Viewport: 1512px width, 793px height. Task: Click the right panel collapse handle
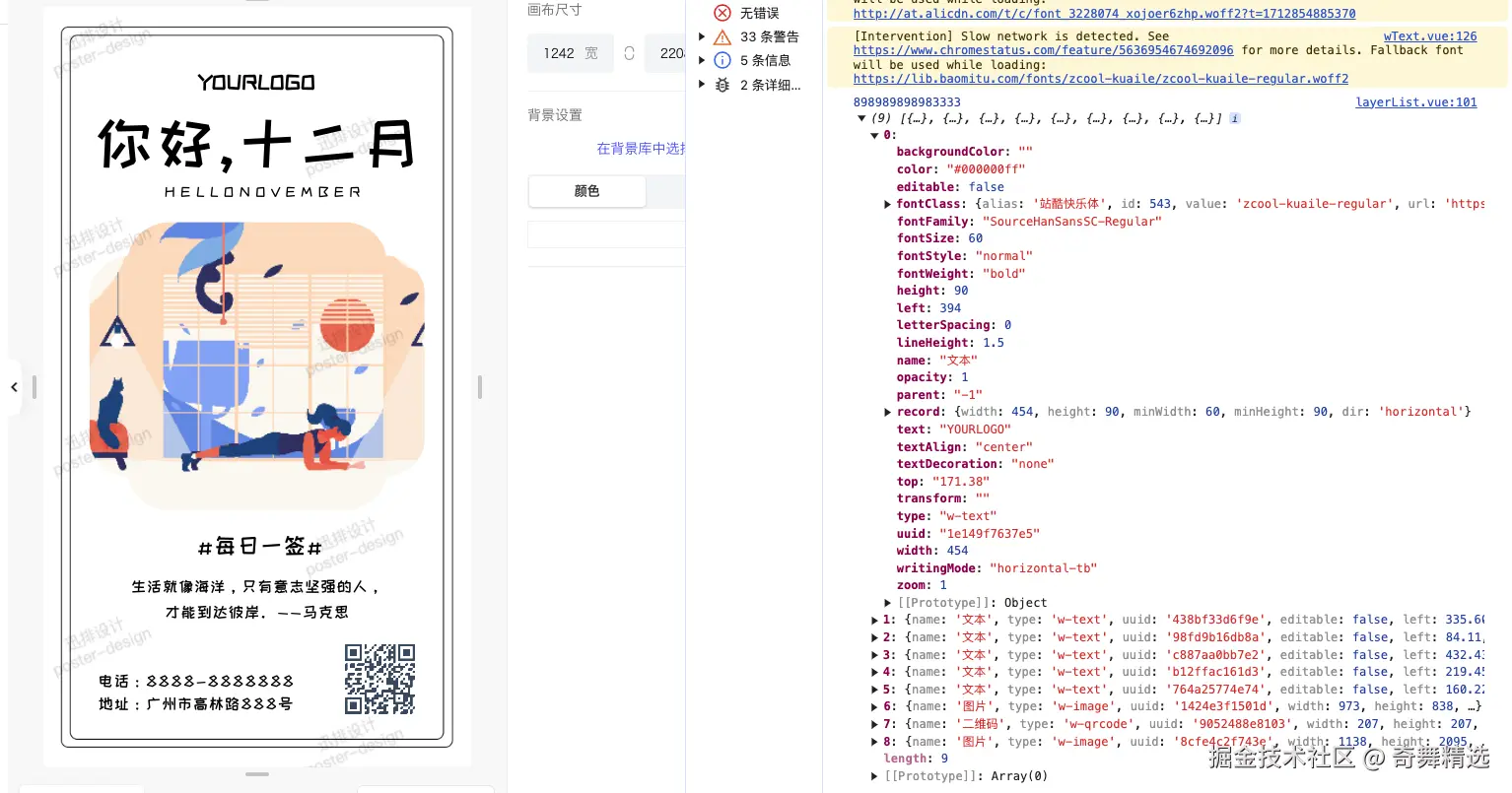[x=479, y=387]
